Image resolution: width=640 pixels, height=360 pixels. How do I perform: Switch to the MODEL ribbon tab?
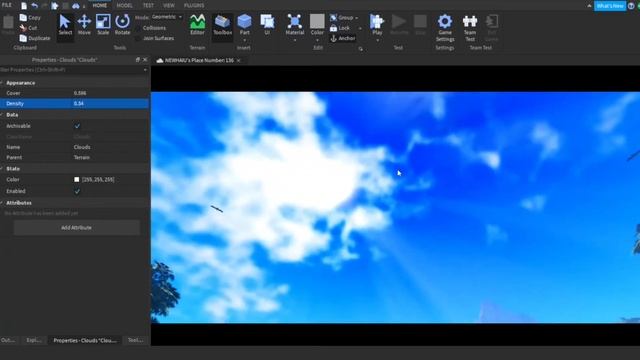pyautogui.click(x=124, y=5)
